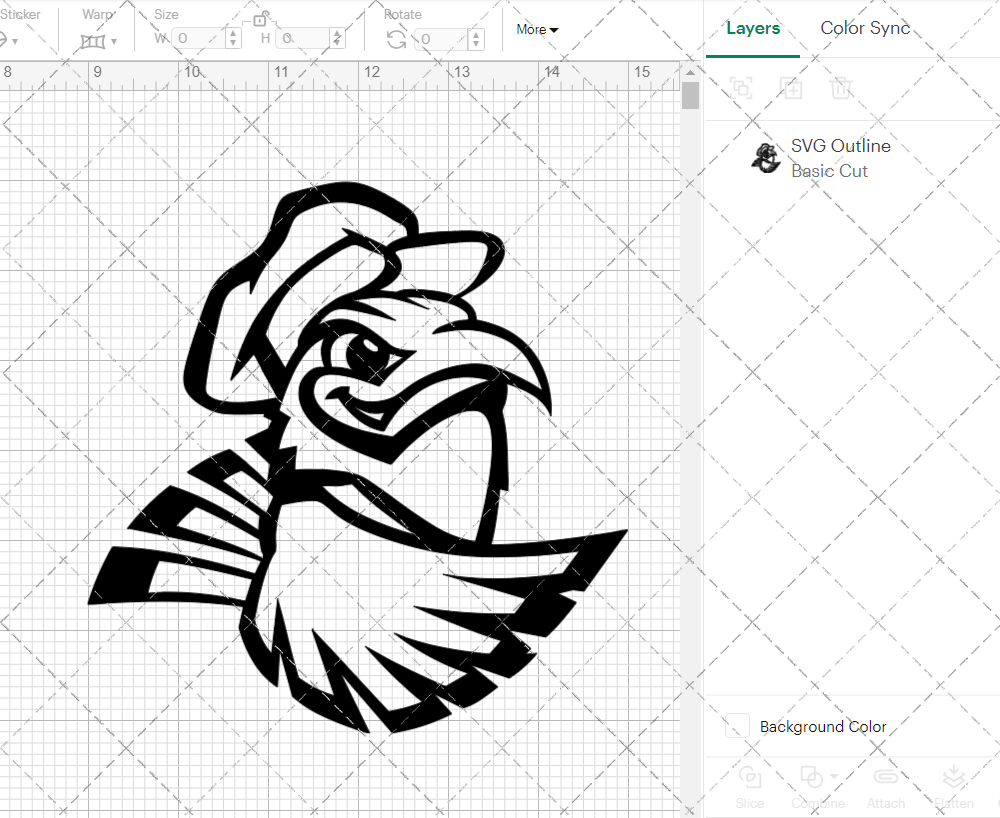Click the duplicate layer icon
The height and width of the screenshot is (818, 1000).
[792, 88]
